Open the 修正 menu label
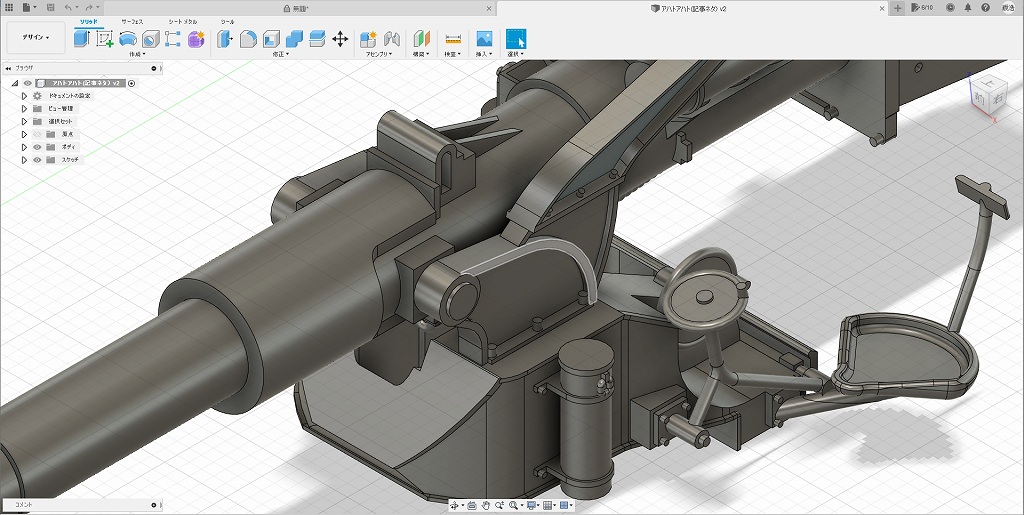The height and width of the screenshot is (515, 1024). tap(280, 54)
